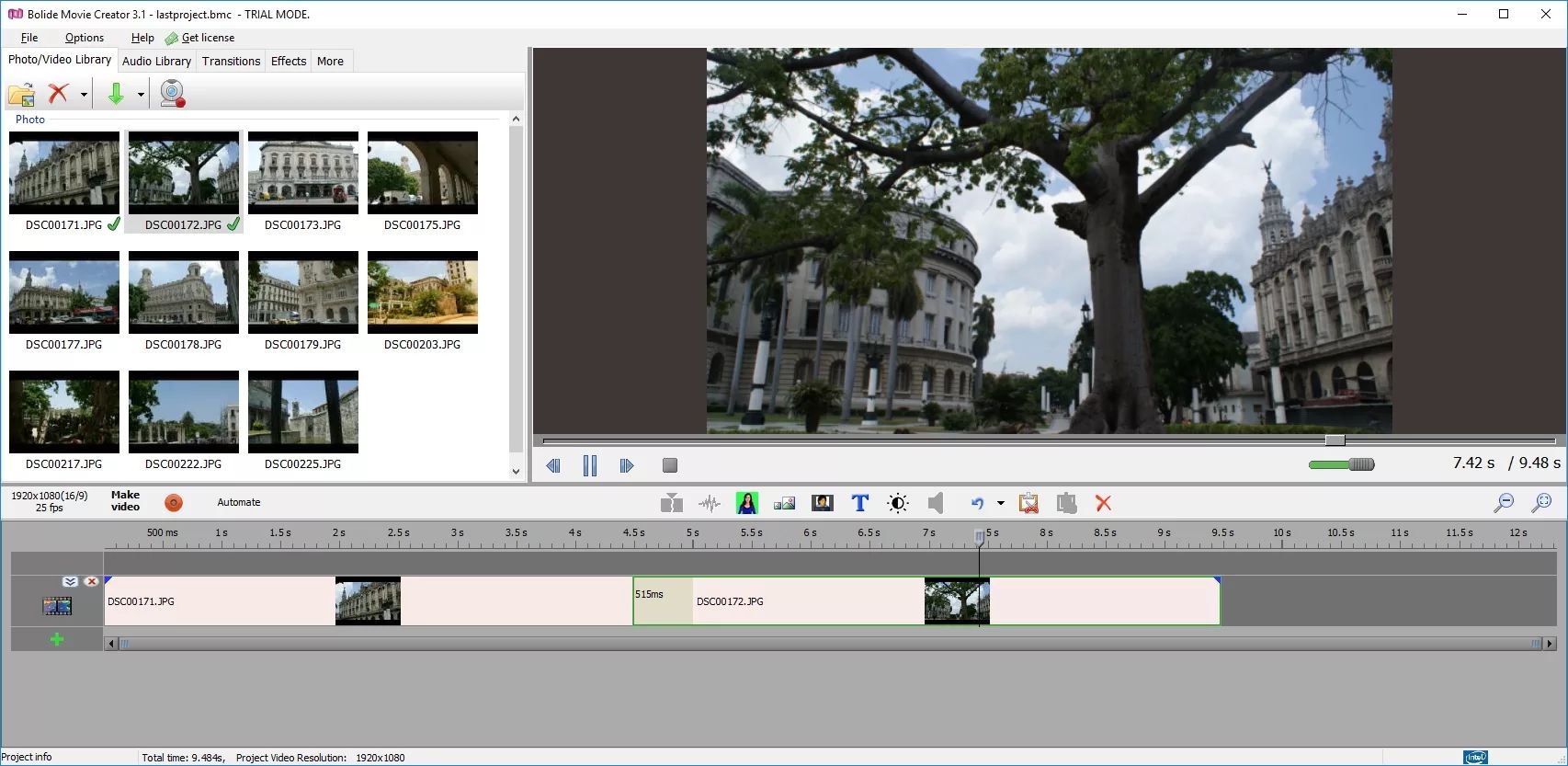The width and height of the screenshot is (1568, 766).
Task: Adjust the green volume slider
Action: tap(1341, 464)
